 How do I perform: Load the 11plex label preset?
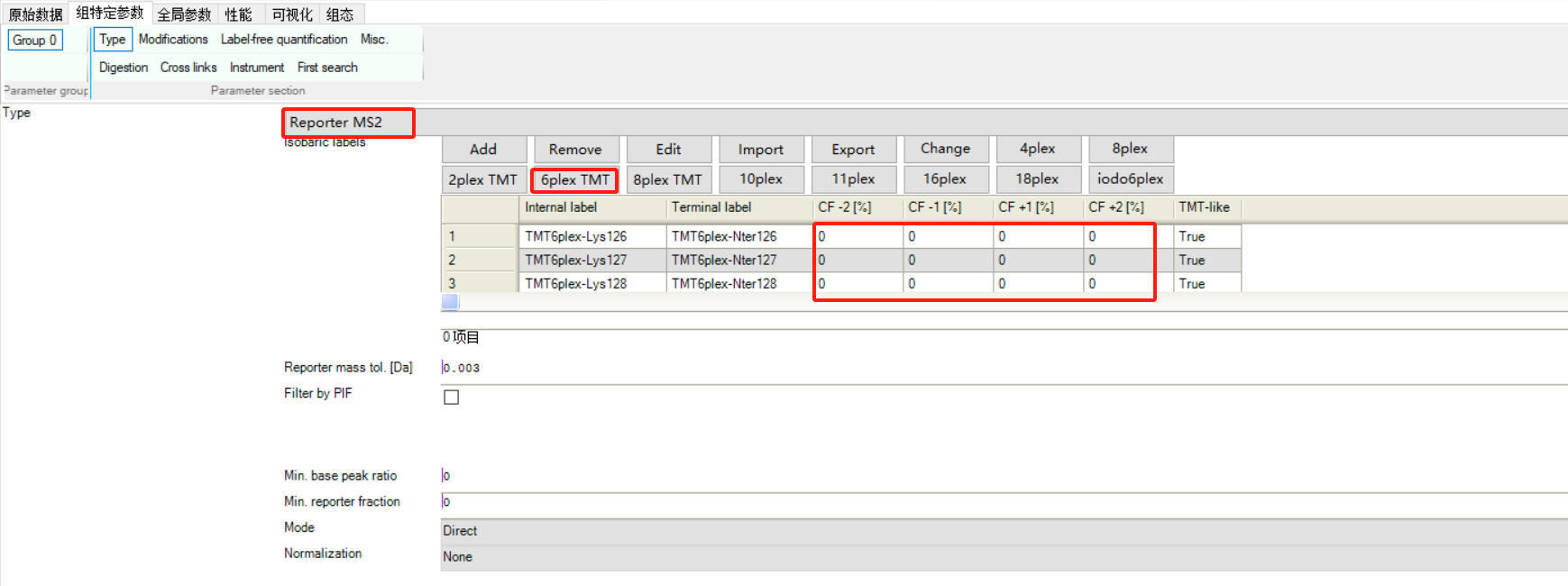(x=853, y=179)
